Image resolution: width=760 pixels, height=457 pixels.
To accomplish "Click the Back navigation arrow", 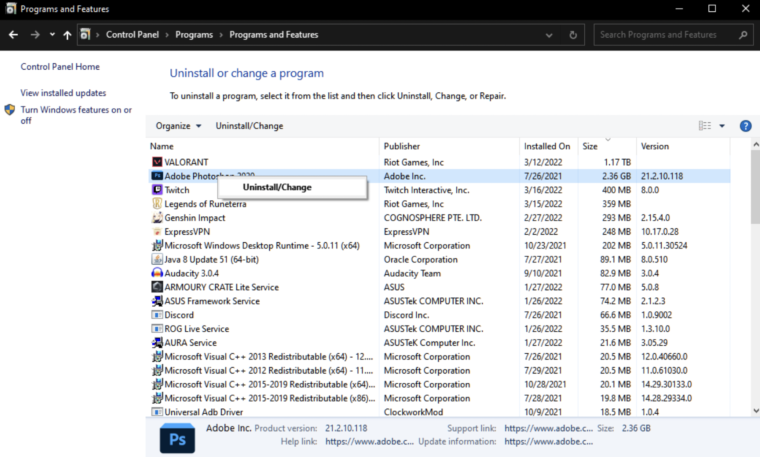I will [13, 35].
